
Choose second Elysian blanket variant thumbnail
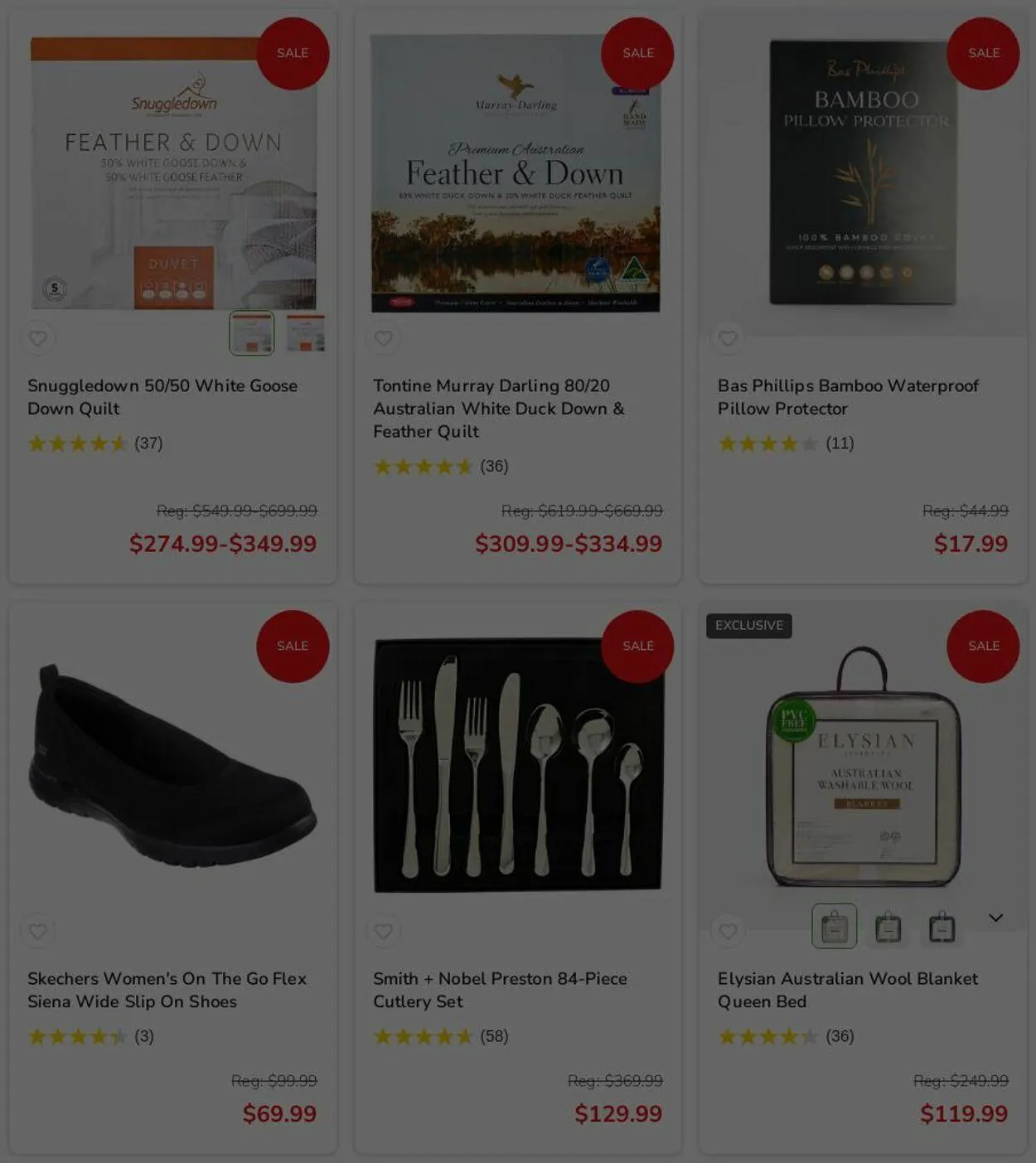(888, 927)
